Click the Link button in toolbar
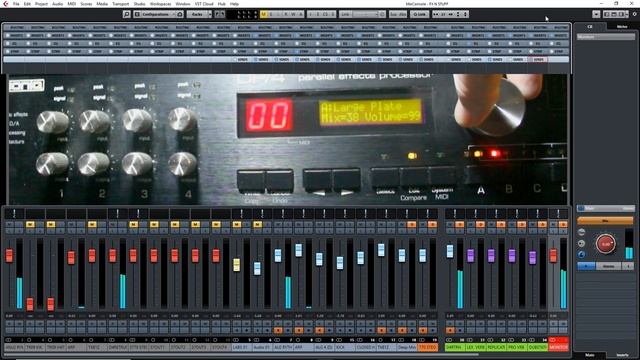 click(345, 14)
